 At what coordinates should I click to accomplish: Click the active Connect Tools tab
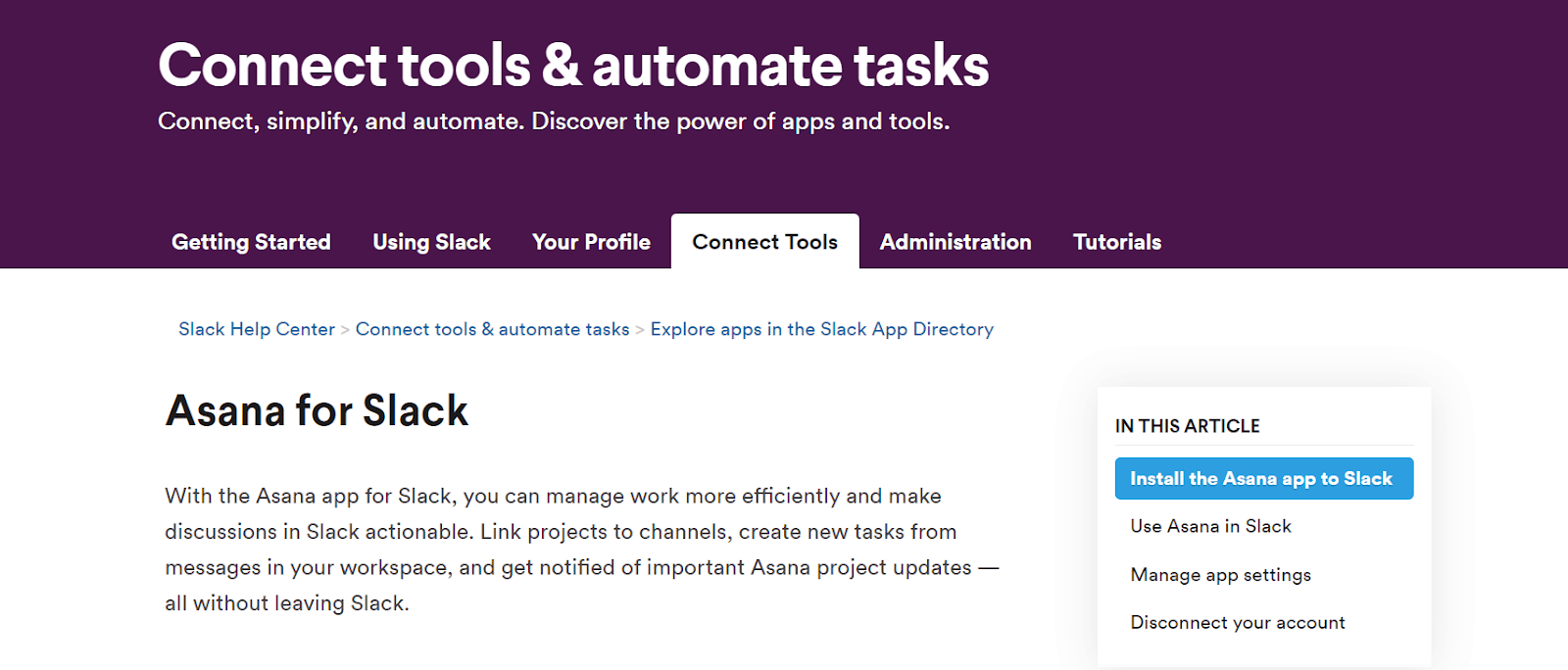click(x=764, y=242)
